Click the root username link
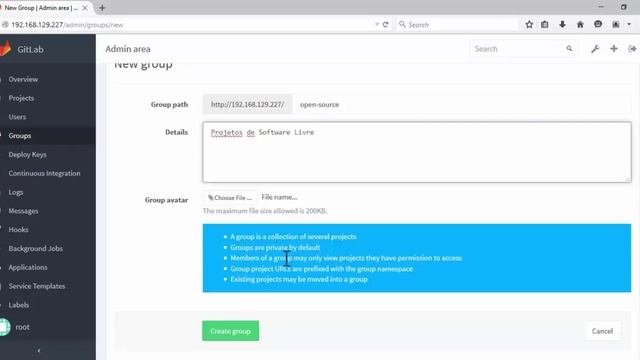 point(22,327)
